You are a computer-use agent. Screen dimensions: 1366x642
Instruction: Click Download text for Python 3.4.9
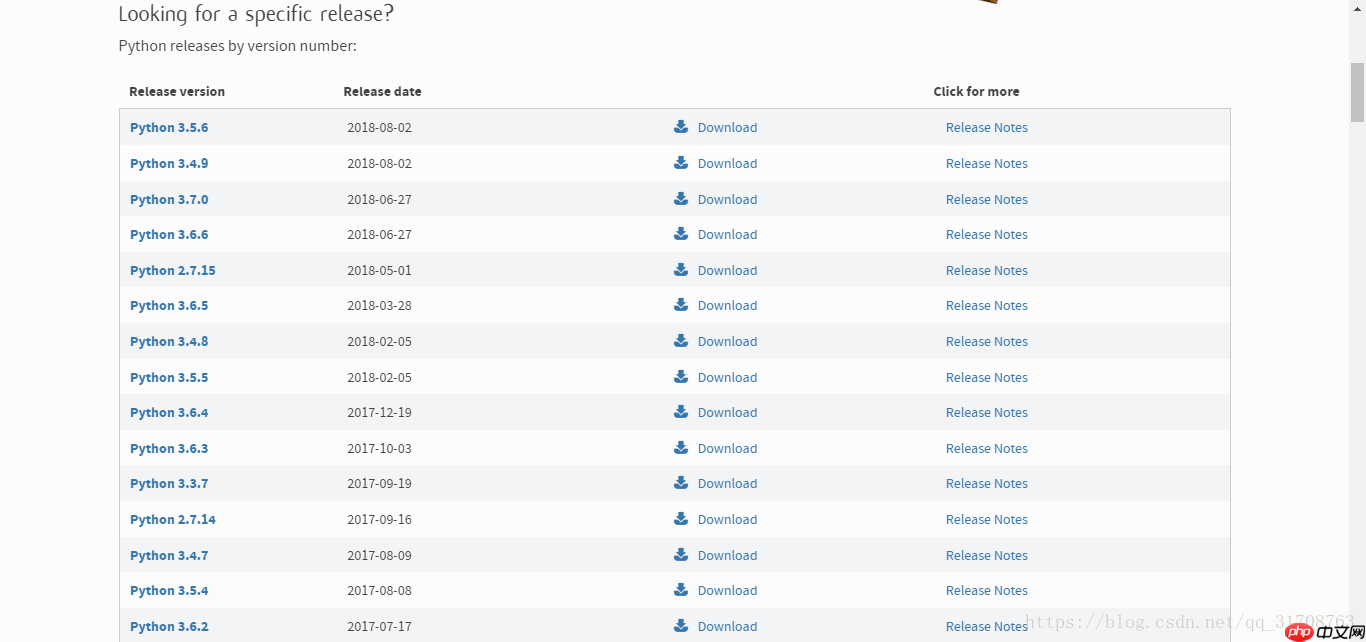[727, 164]
